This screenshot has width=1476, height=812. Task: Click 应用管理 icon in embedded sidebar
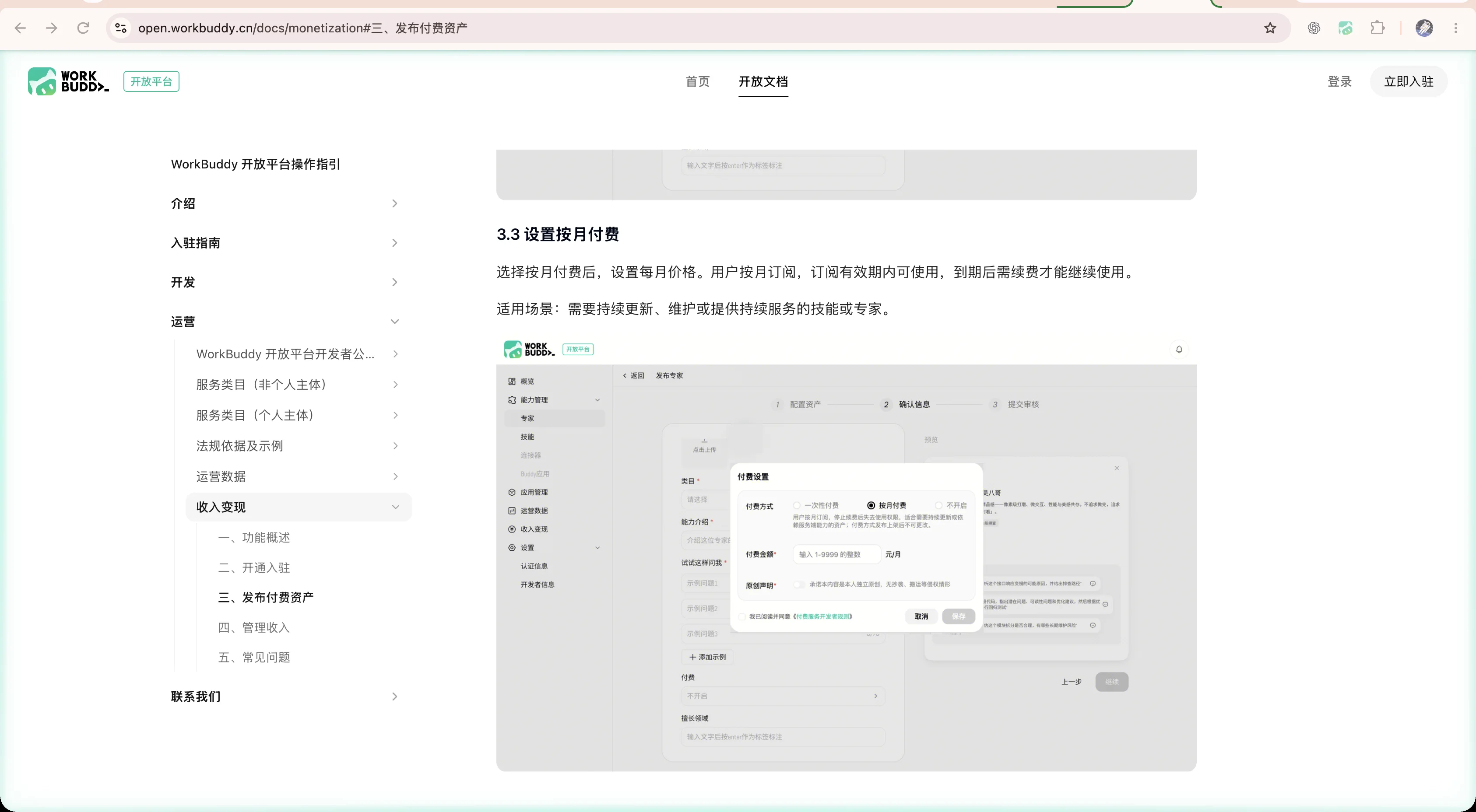click(512, 492)
